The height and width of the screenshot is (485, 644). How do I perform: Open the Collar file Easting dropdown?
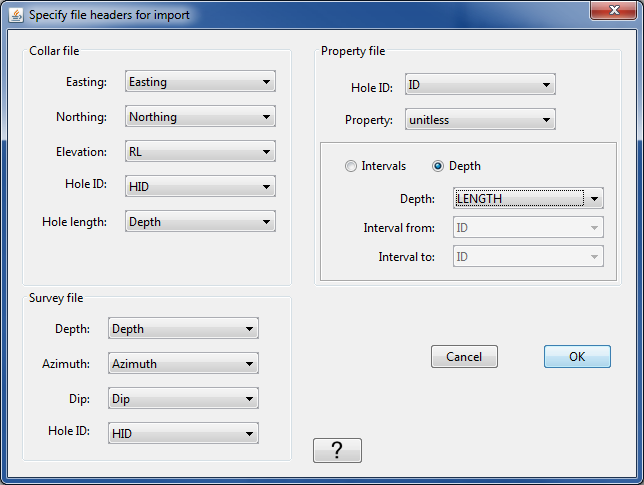200,81
